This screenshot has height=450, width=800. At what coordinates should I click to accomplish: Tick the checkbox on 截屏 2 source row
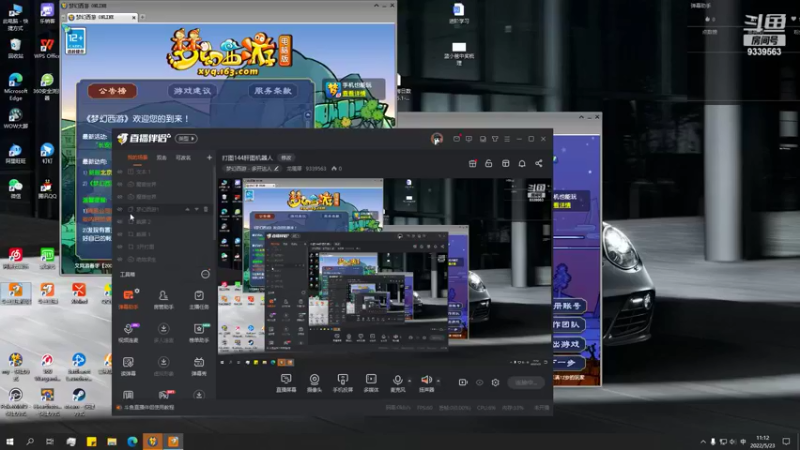click(131, 222)
